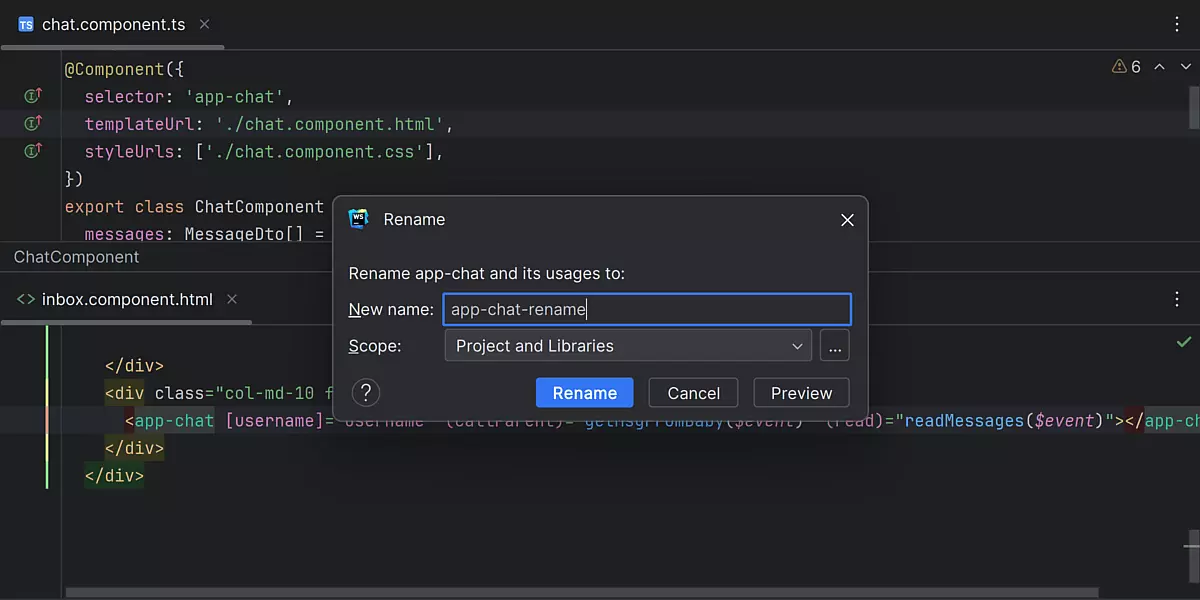1200x600 pixels.
Task: Click the gutter icon beside the templateUrl line
Action: point(33,124)
